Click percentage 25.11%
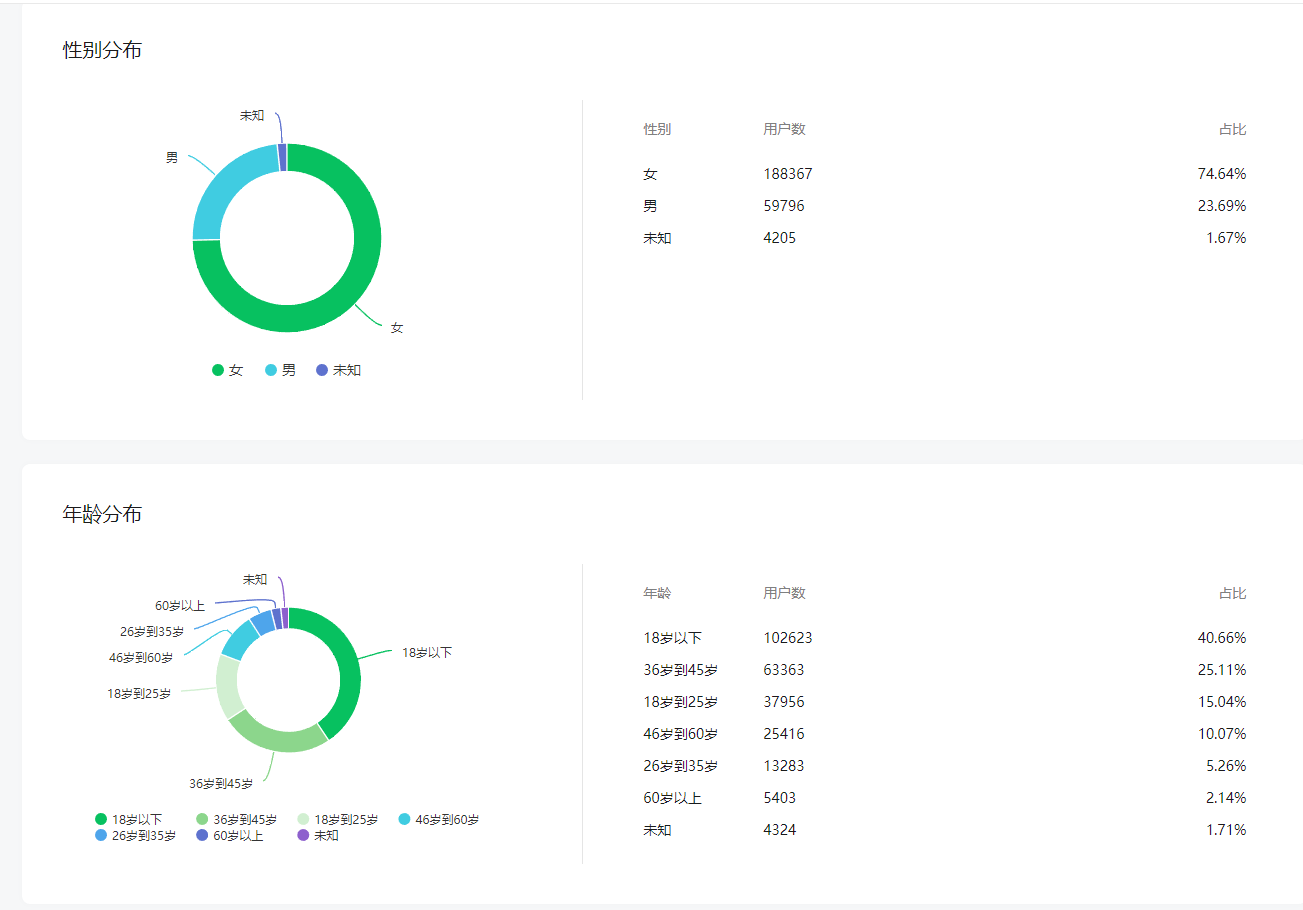 click(1222, 670)
